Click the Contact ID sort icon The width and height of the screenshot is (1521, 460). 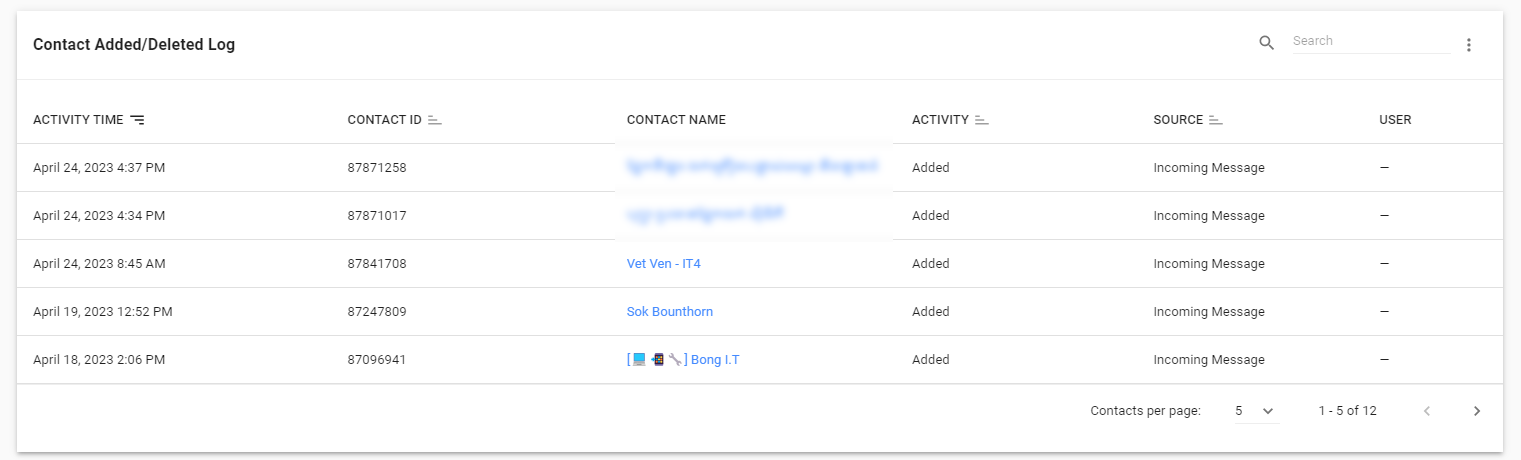coord(435,120)
